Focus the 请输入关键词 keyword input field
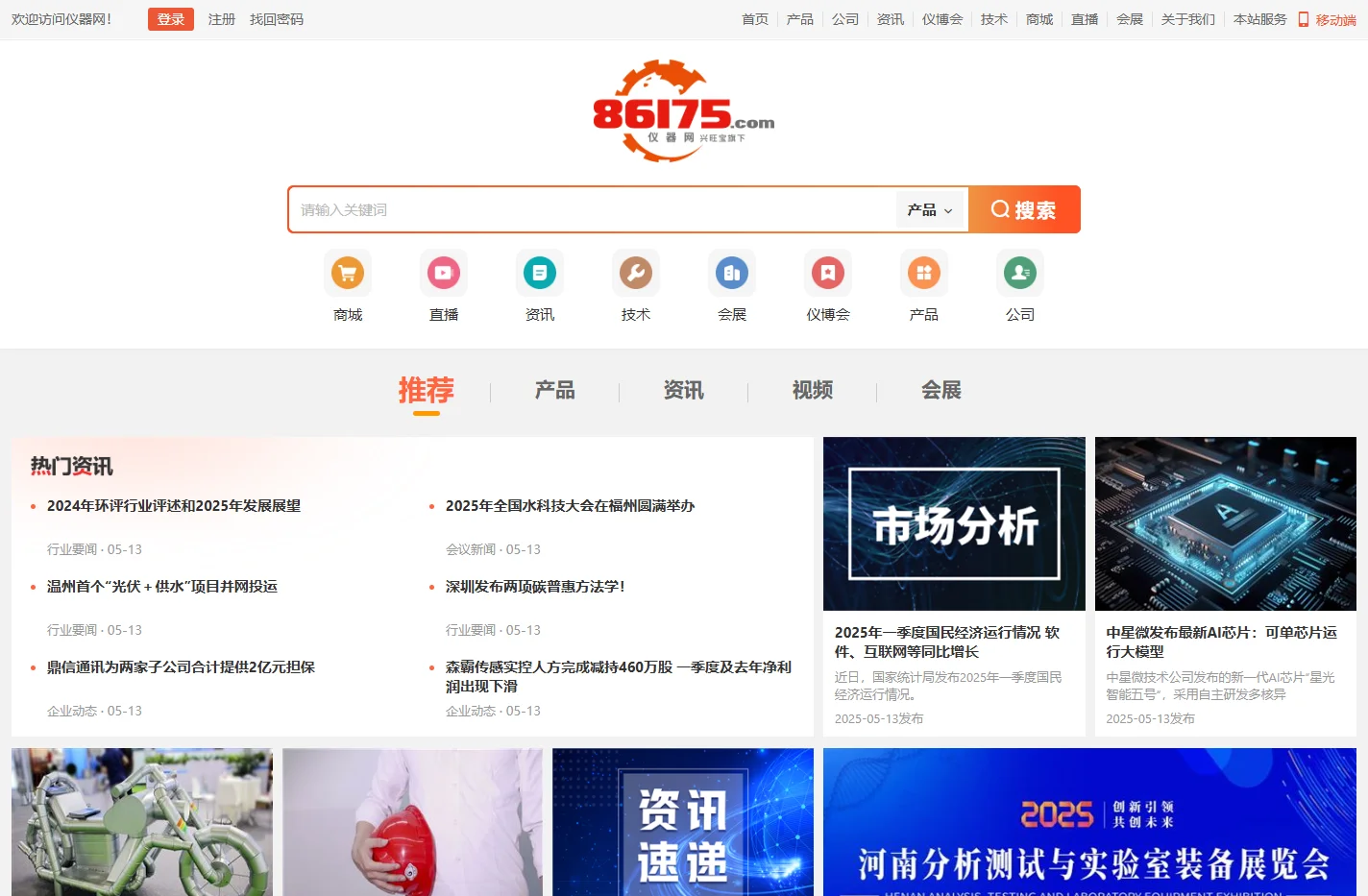1368x896 pixels. pos(593,209)
